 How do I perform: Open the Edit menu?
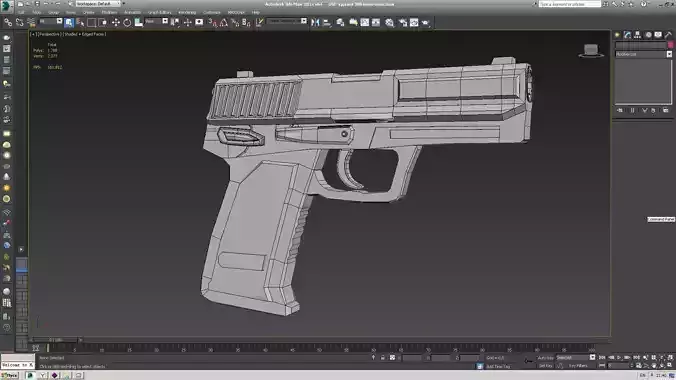click(x=21, y=13)
